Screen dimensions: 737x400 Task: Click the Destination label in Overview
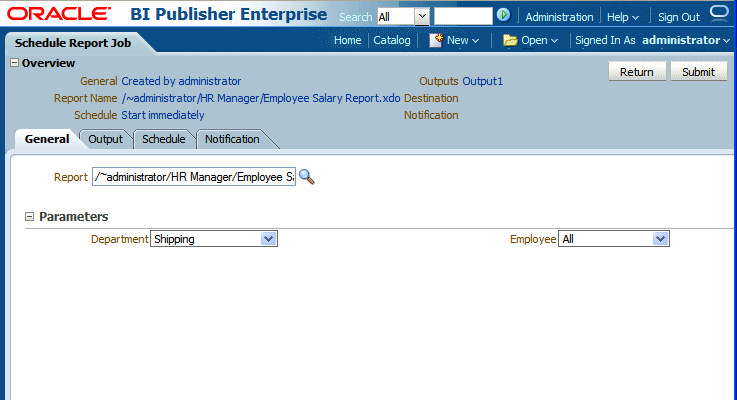(x=431, y=98)
